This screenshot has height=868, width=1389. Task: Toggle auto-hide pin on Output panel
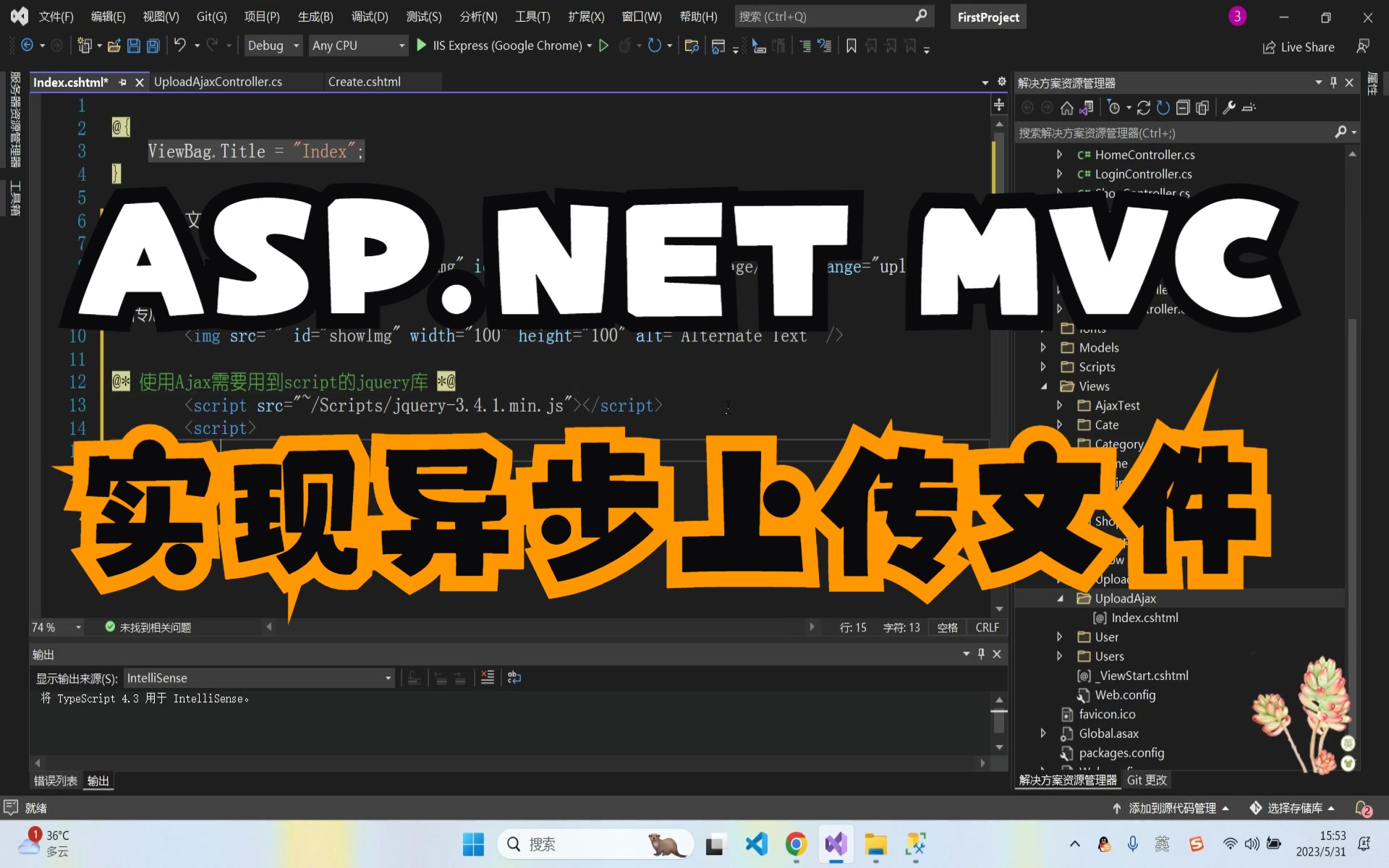[981, 654]
